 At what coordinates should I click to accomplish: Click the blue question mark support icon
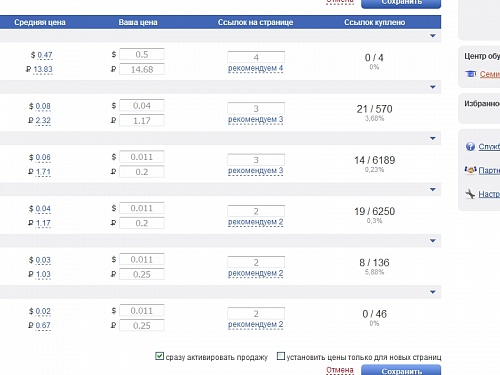[x=470, y=146]
